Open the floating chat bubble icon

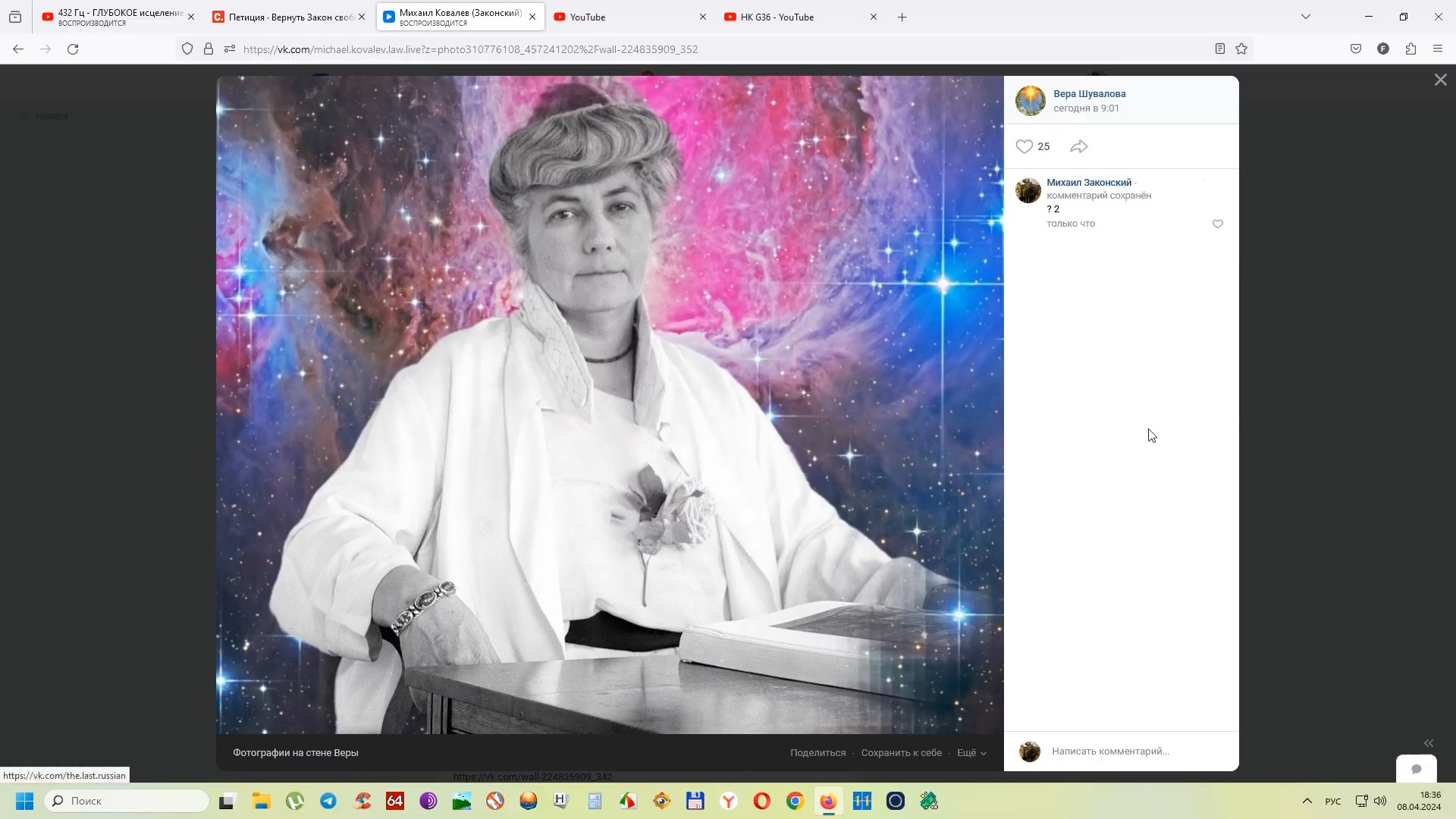click(1416, 769)
